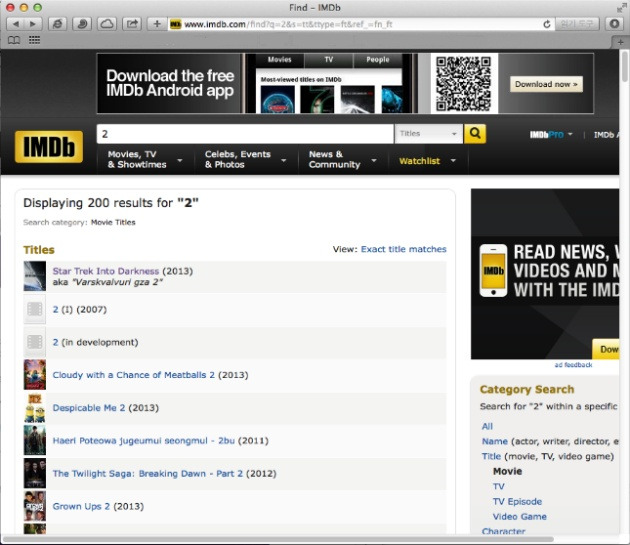630x545 pixels.
Task: Click Name category search link
Action: 495,441
